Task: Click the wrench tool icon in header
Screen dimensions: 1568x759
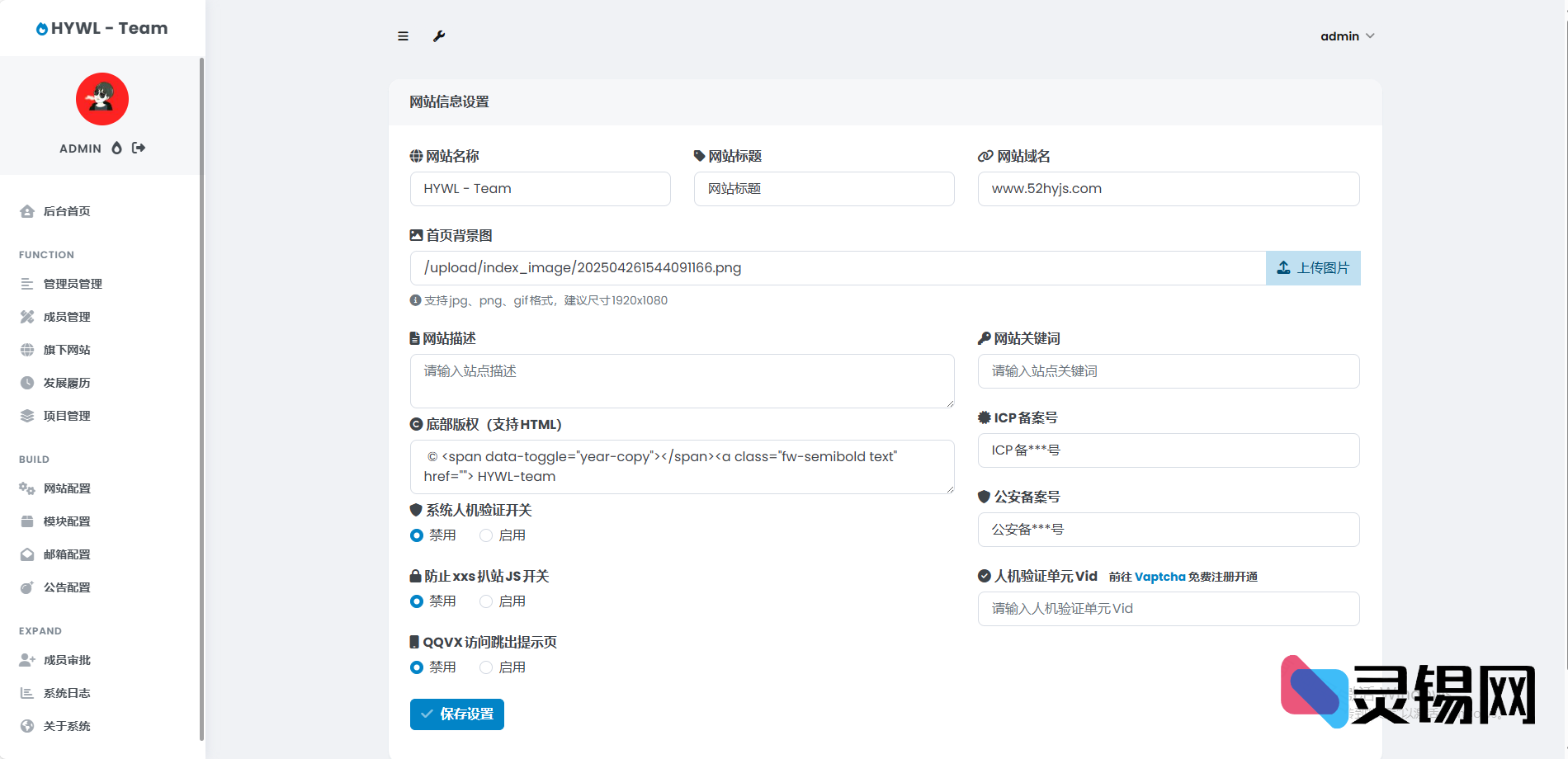Action: coord(439,36)
